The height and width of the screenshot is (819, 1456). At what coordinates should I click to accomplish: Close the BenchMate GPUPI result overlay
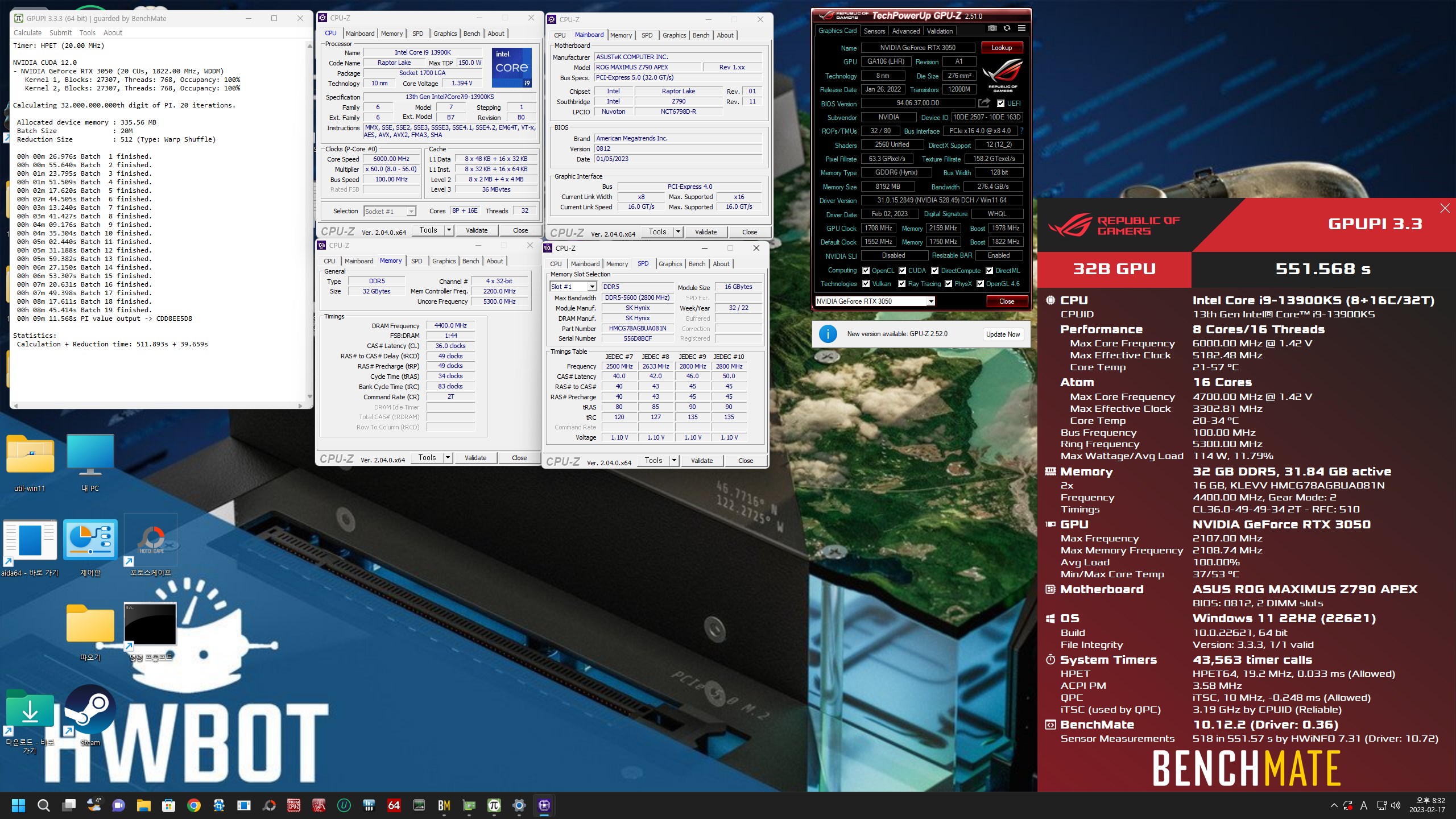[x=1445, y=208]
